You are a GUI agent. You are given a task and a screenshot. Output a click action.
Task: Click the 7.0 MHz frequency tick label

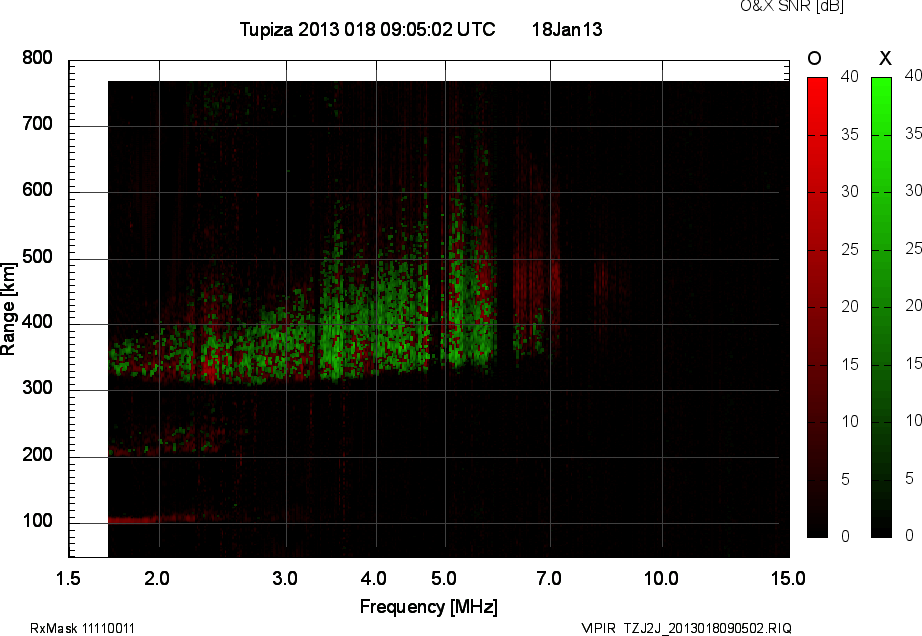(549, 578)
